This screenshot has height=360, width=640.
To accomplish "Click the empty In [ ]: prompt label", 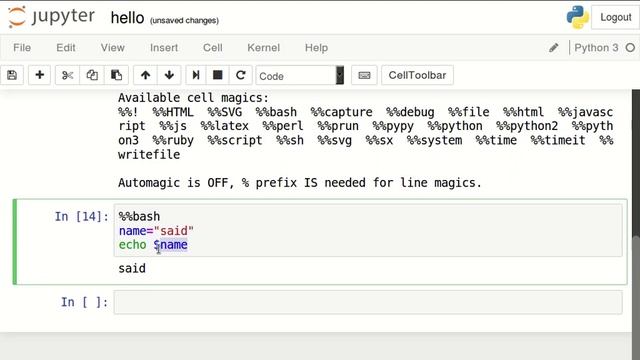I will point(84,302).
